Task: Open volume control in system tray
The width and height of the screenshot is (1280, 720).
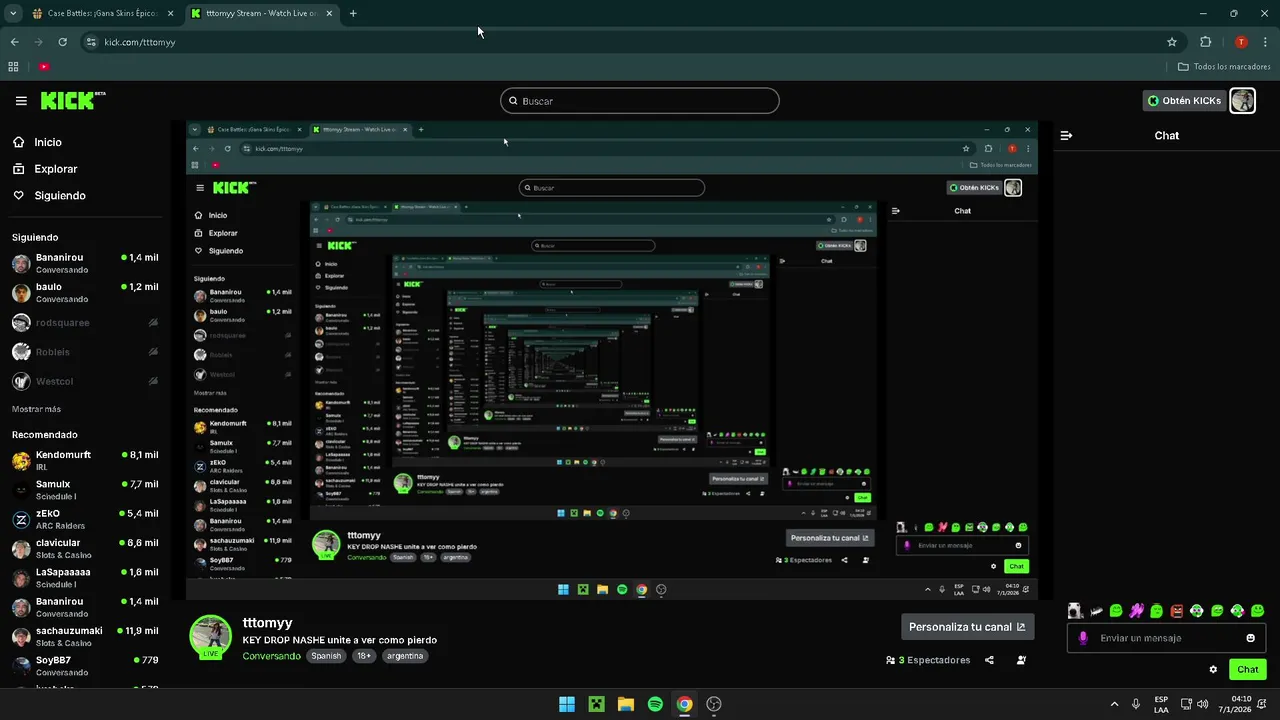Action: pos(1203,704)
